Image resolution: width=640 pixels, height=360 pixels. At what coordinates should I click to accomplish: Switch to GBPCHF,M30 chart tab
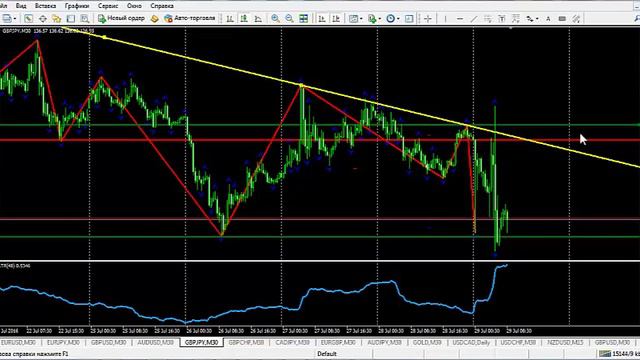247,342
